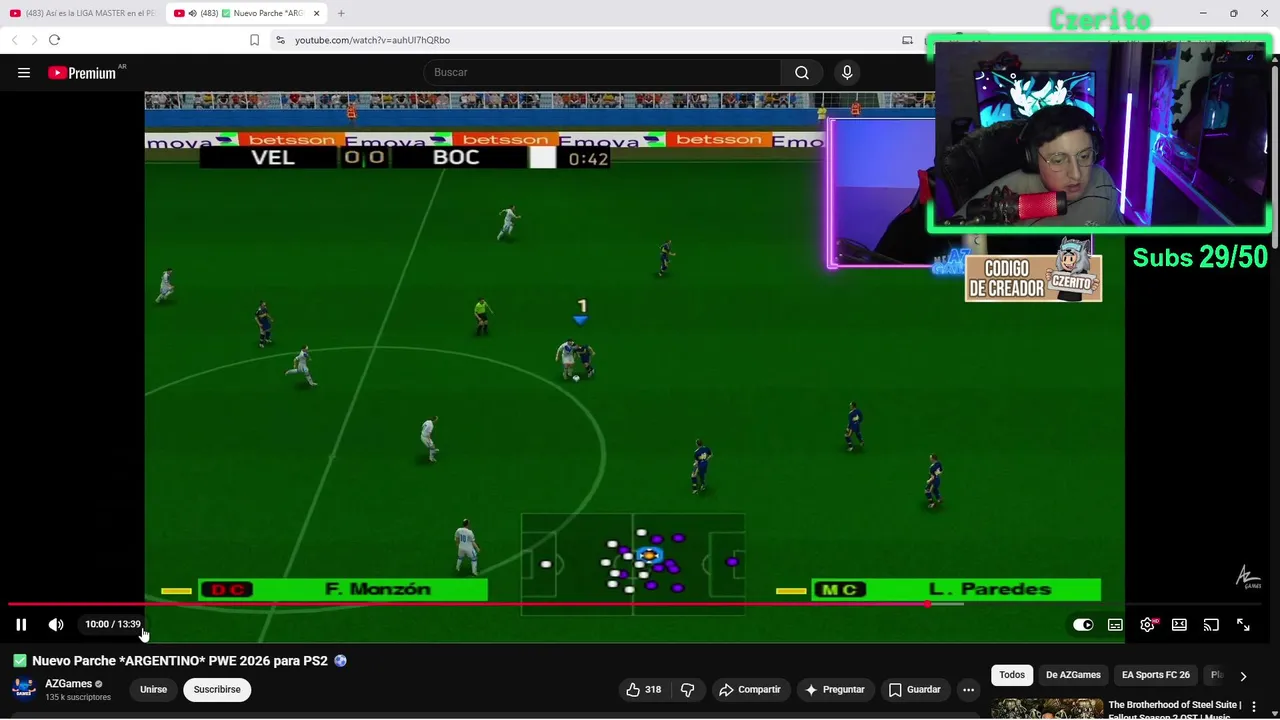Save the video with Guardar
The height and width of the screenshot is (720, 1280).
coord(915,689)
